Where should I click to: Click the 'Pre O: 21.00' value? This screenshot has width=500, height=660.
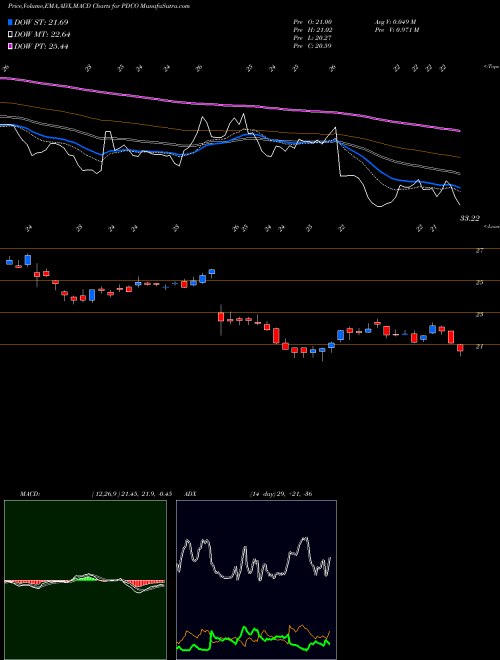click(313, 21)
